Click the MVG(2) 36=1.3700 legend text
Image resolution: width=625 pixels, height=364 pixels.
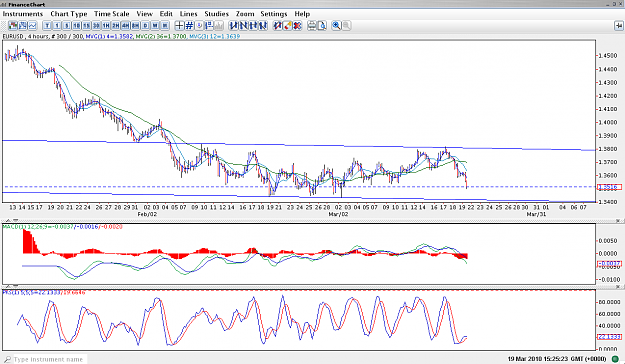point(161,36)
